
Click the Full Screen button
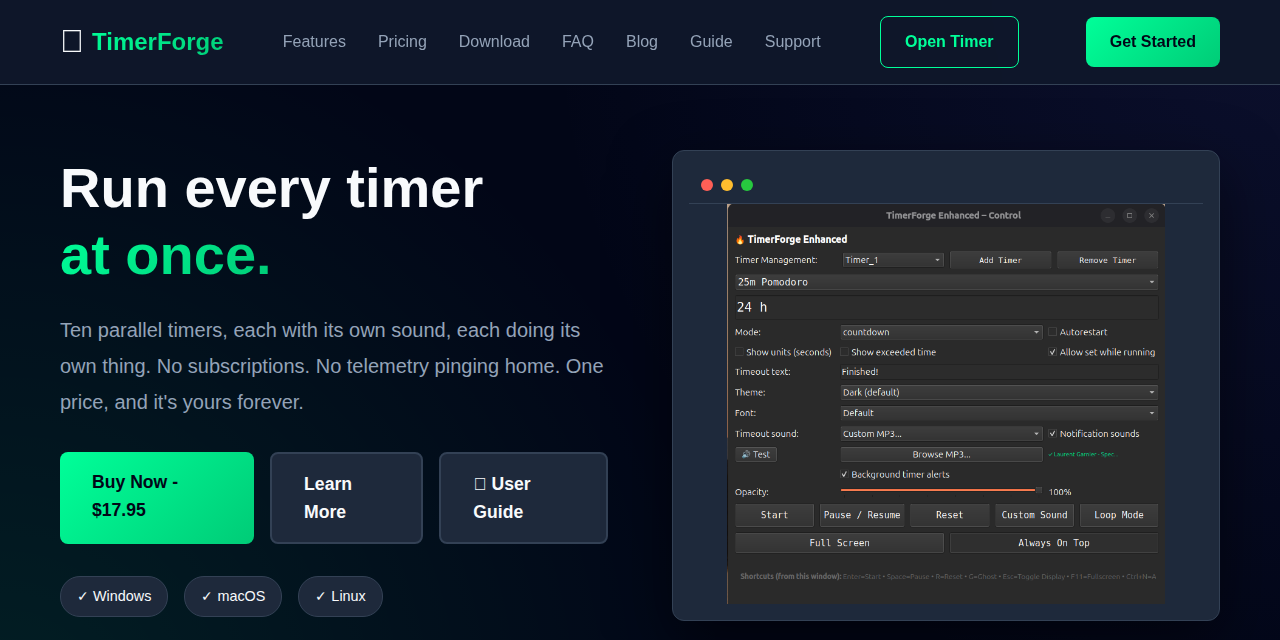tap(839, 543)
